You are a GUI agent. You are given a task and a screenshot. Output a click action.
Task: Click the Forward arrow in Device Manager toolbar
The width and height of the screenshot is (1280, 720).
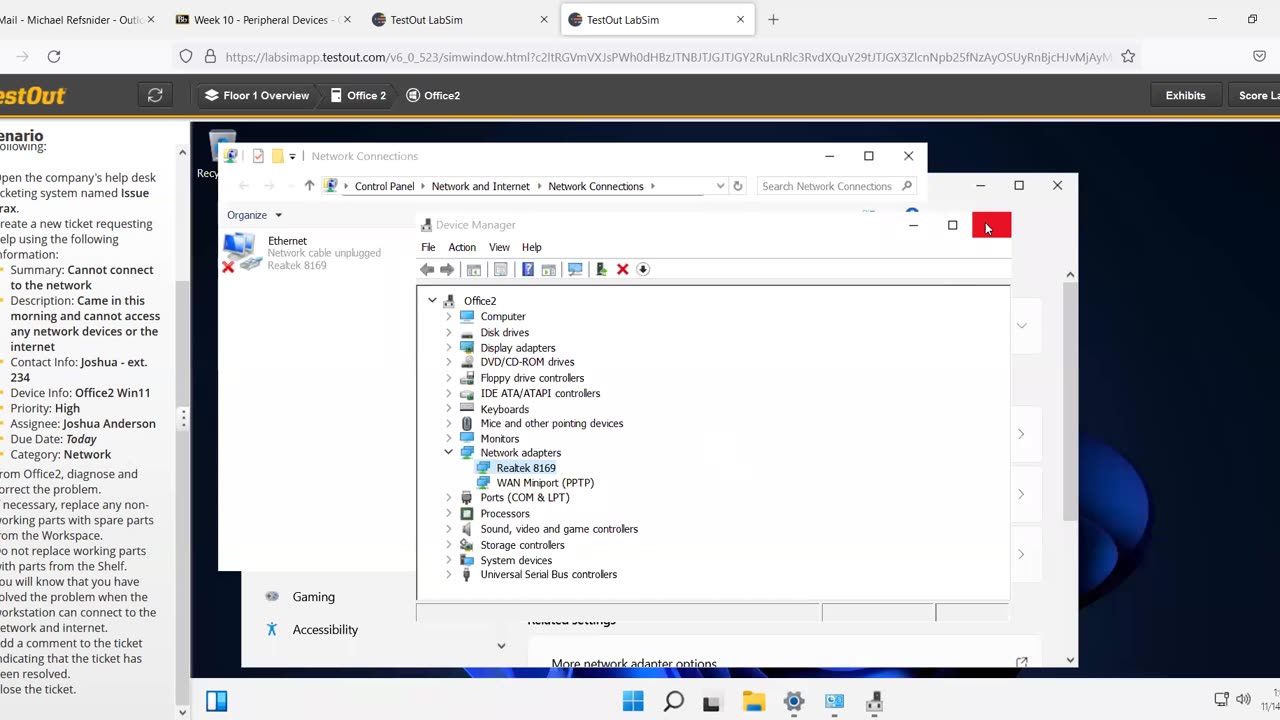(447, 269)
